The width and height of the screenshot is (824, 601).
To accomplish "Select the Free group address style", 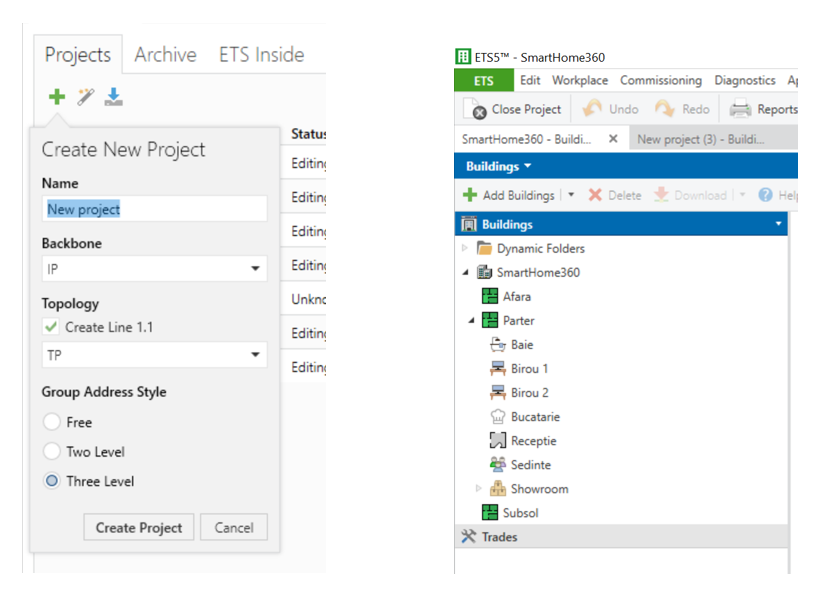I will [52, 422].
